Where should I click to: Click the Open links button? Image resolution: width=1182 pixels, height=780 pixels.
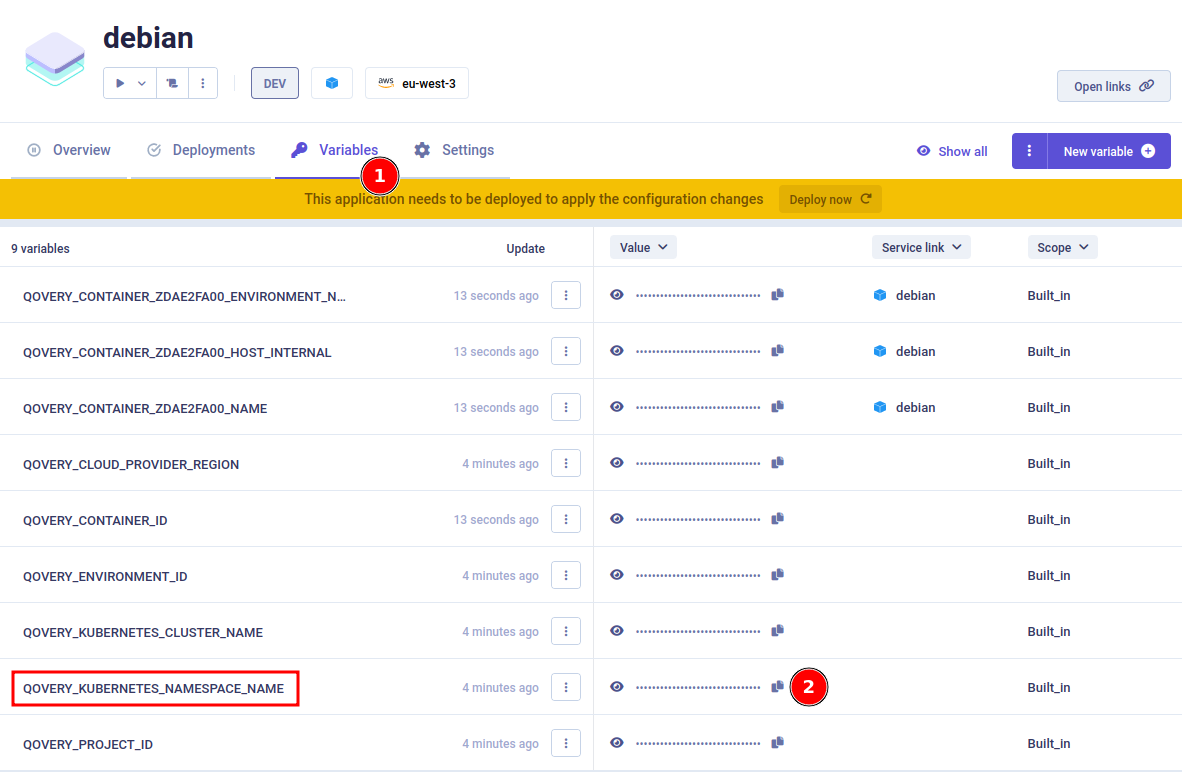(x=1113, y=87)
